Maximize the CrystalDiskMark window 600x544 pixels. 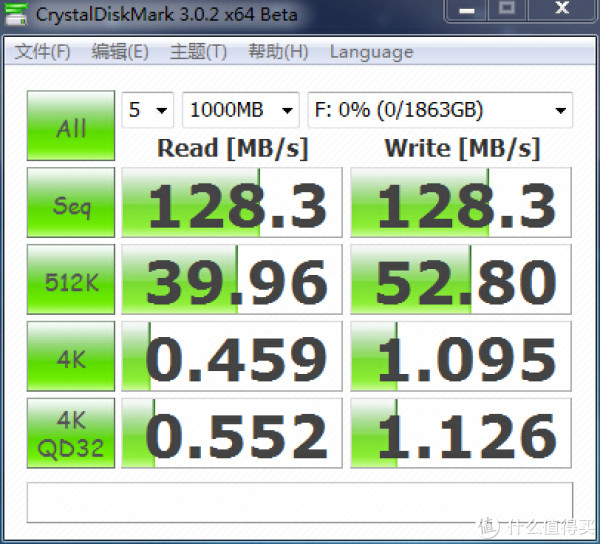507,10
